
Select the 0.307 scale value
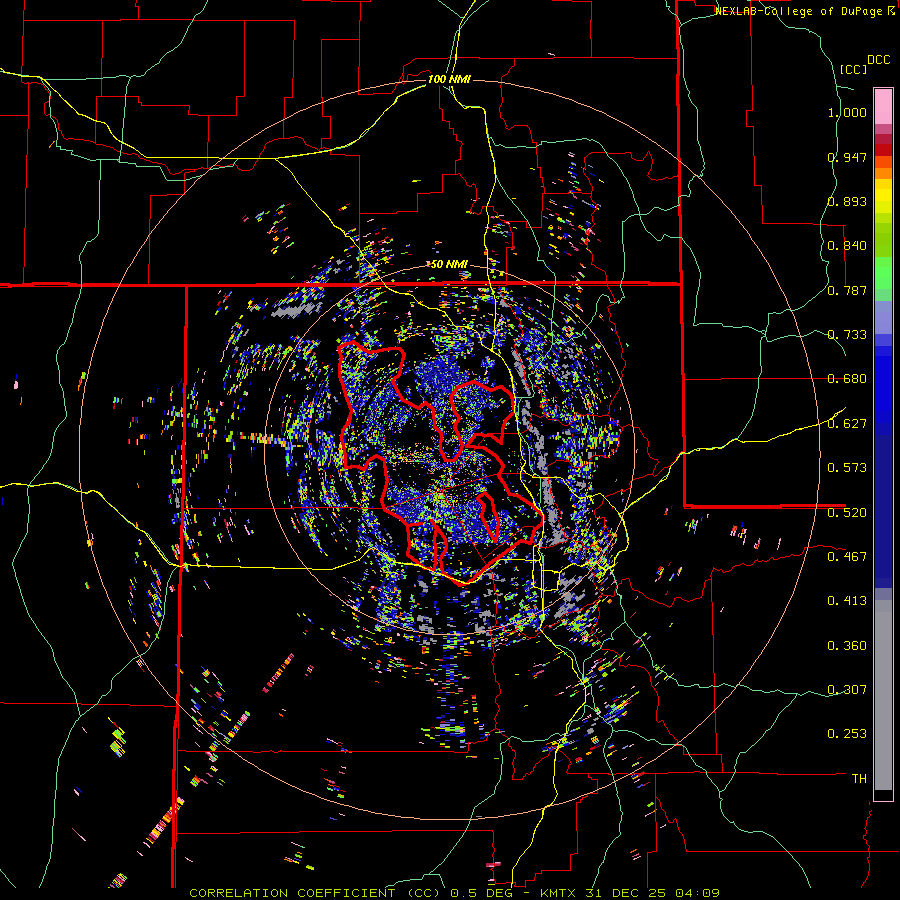[x=847, y=690]
